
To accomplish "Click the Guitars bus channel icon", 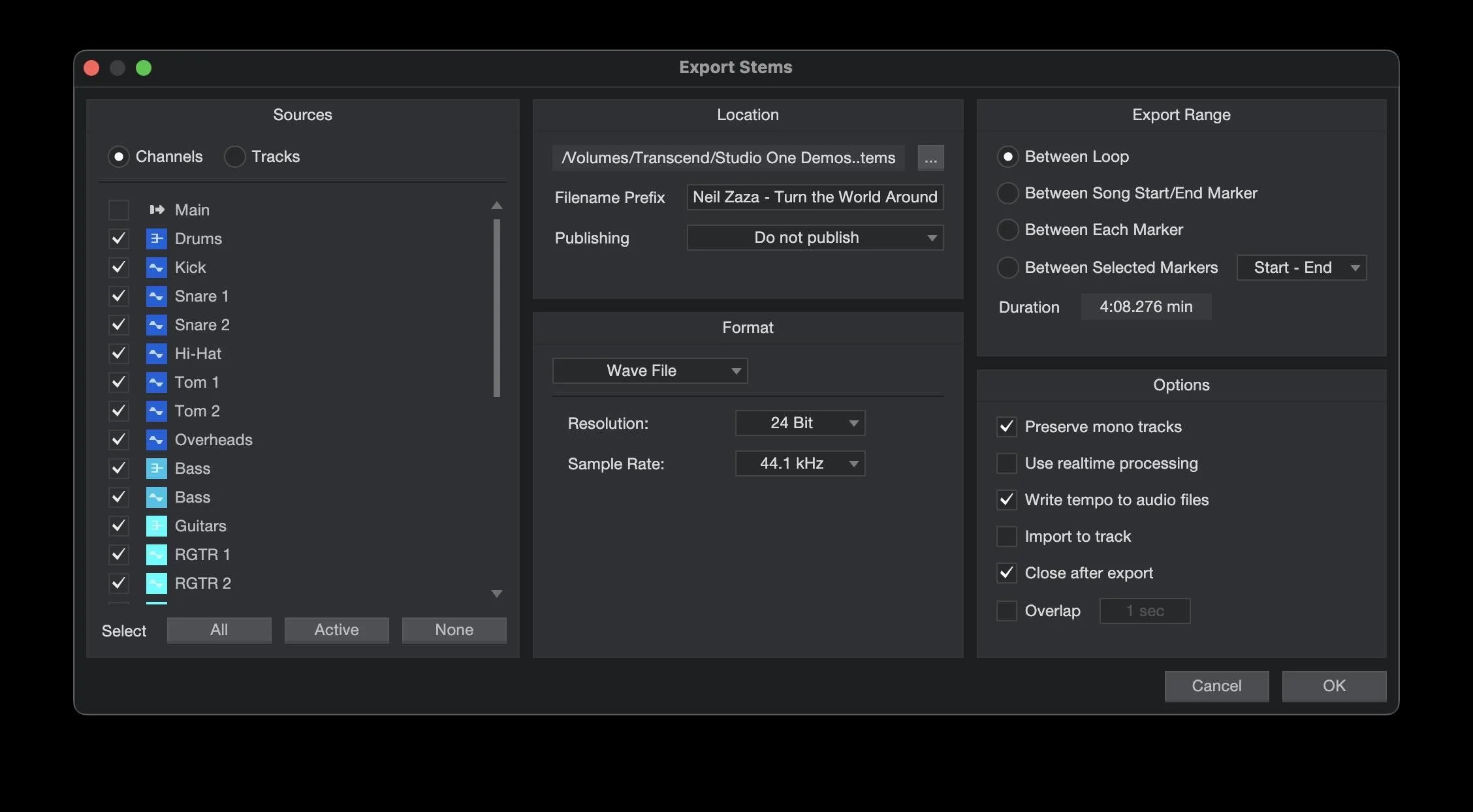I will tap(157, 525).
